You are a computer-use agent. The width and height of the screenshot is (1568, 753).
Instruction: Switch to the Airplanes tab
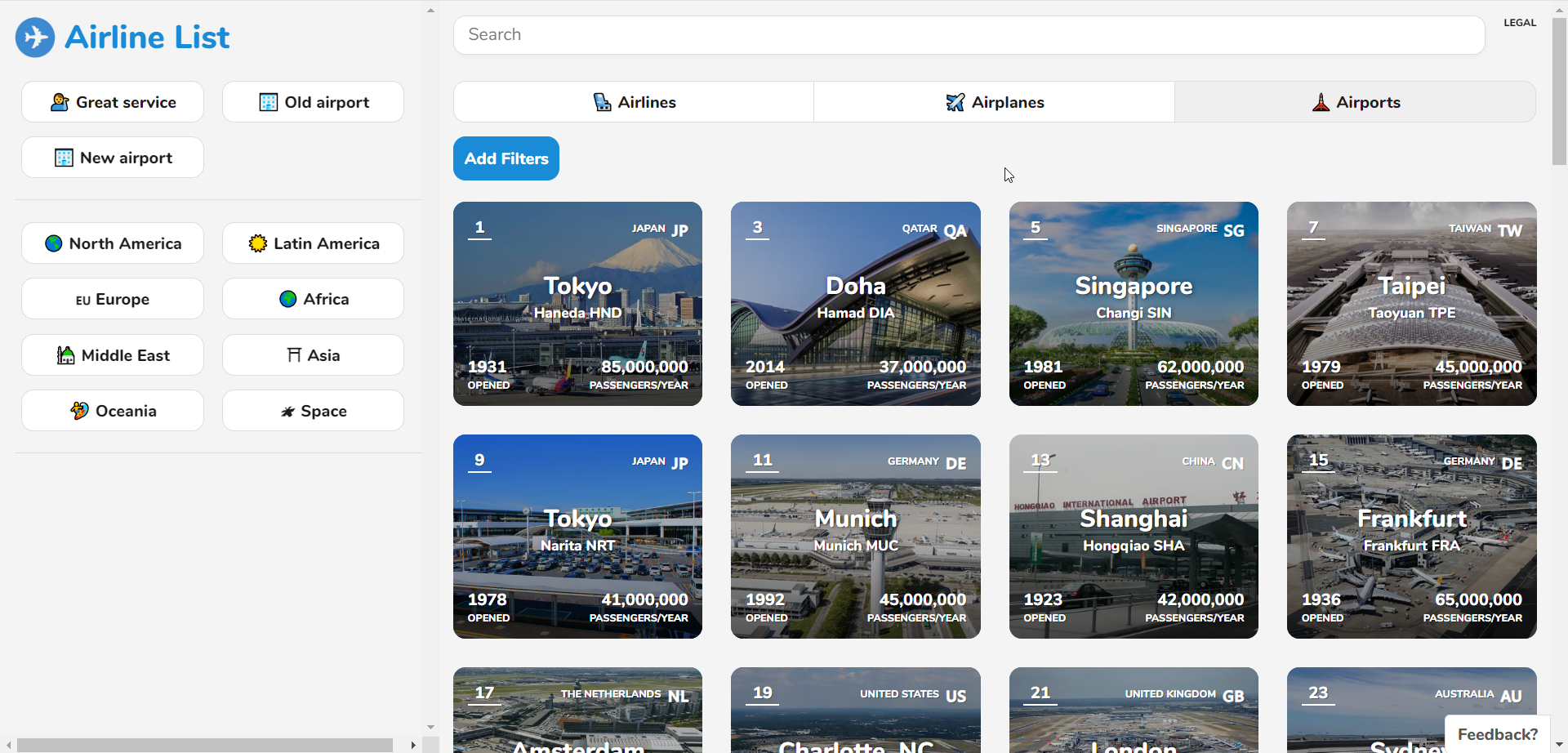pos(994,102)
